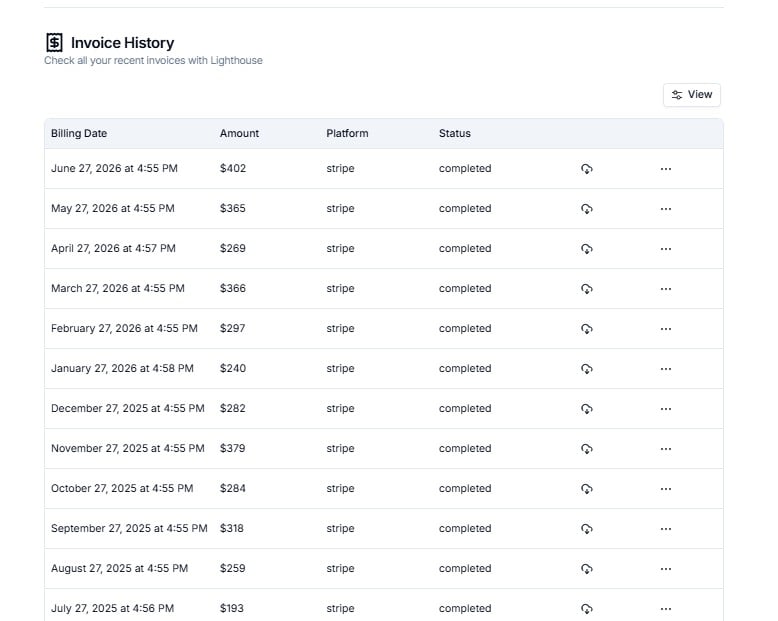
Task: Click completed status in the March 27, 2026 row
Action: pos(465,289)
